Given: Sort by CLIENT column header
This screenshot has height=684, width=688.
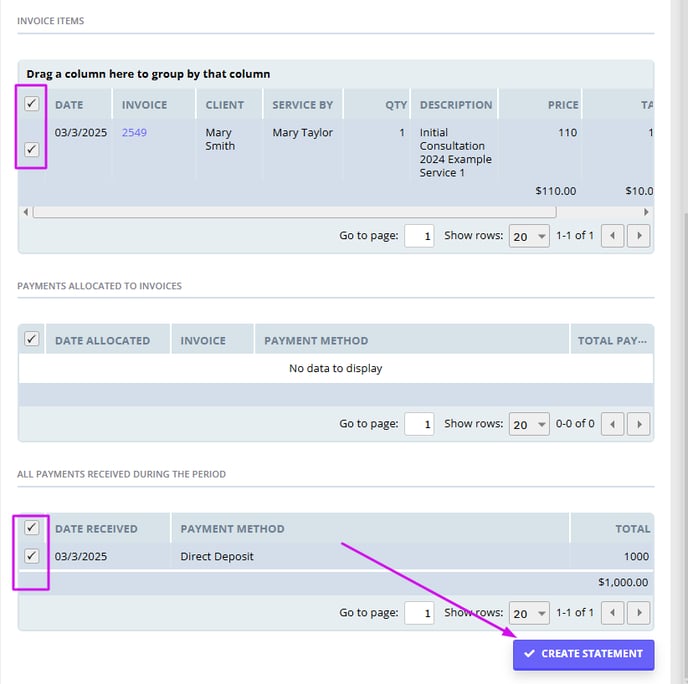Looking at the screenshot, I should [229, 105].
